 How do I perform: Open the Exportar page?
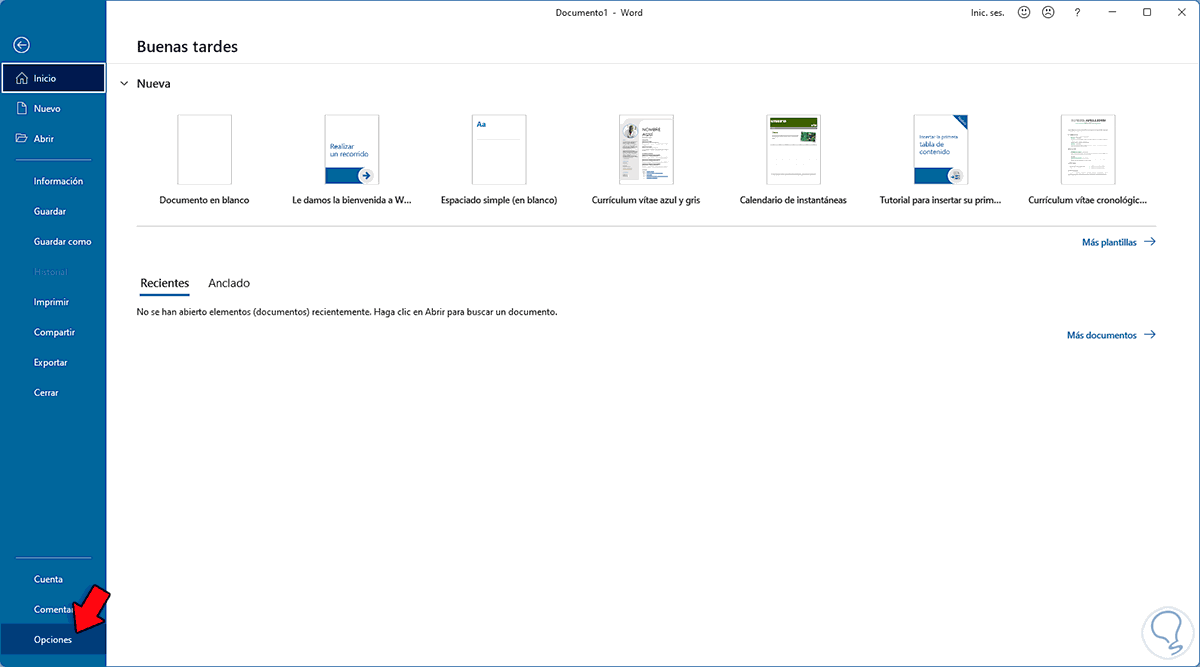[x=53, y=362]
